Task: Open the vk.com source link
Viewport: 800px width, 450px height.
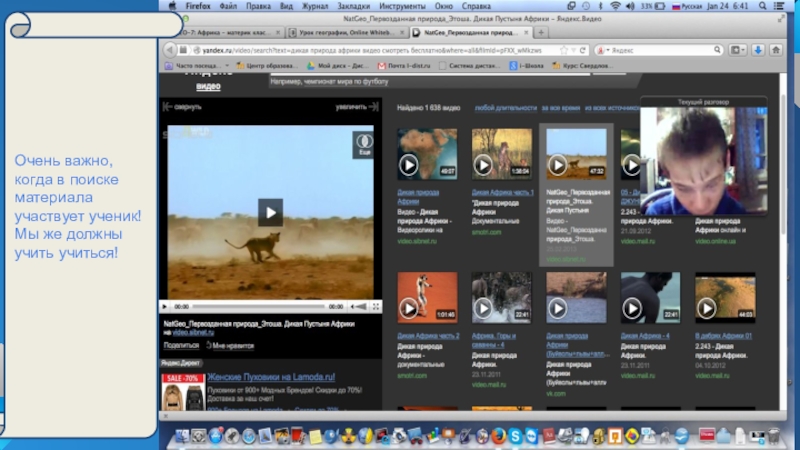Action: (x=556, y=394)
